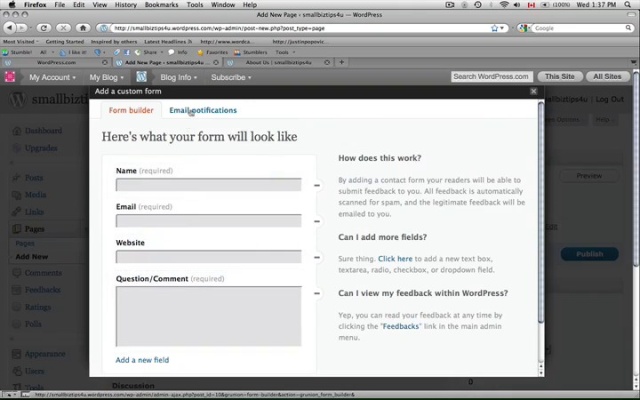Expand the Blog Info dropdown
Viewport: 640px width, 400px height.
(x=178, y=77)
